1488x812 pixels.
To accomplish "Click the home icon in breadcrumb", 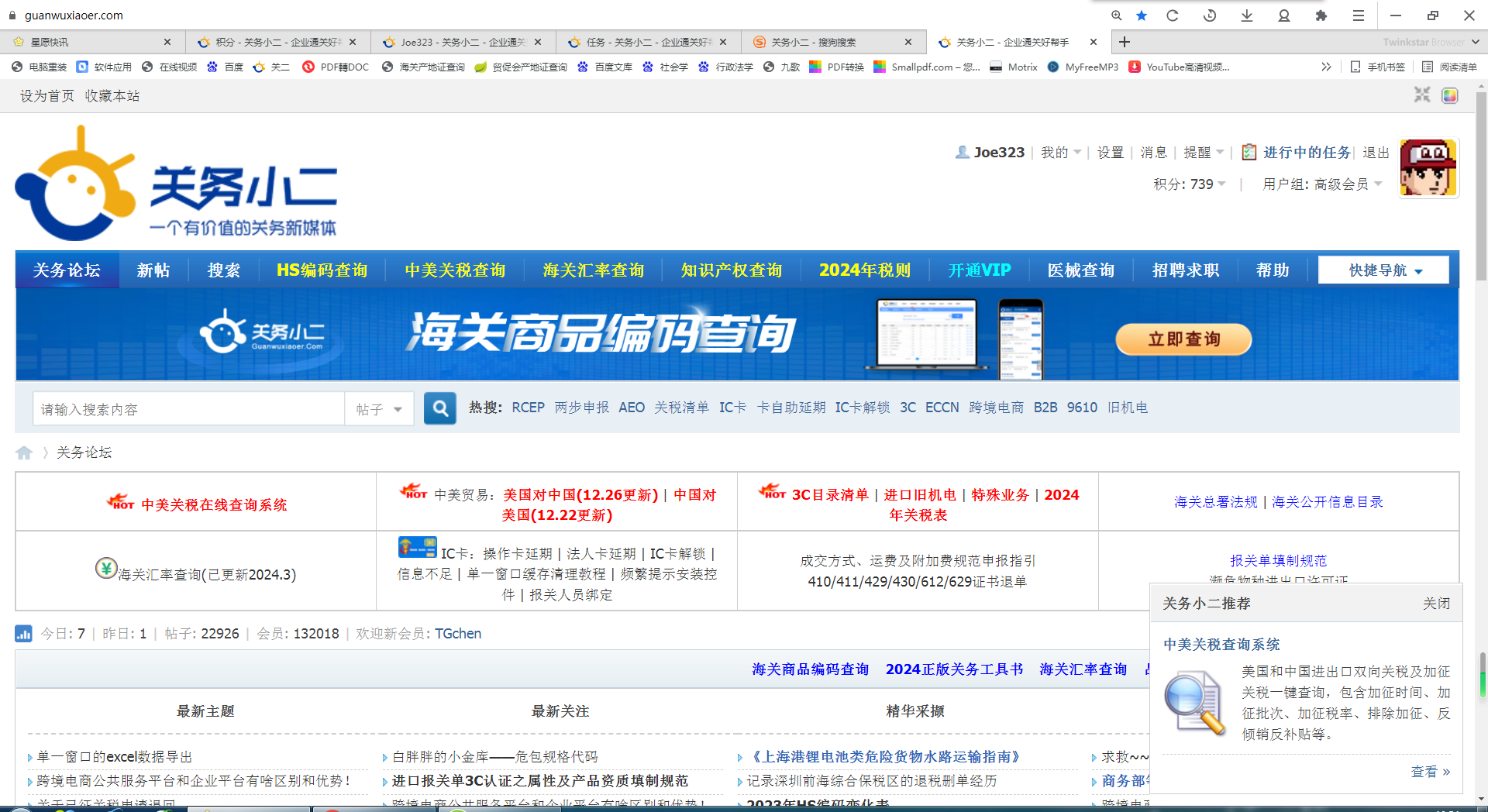I will click(24, 452).
